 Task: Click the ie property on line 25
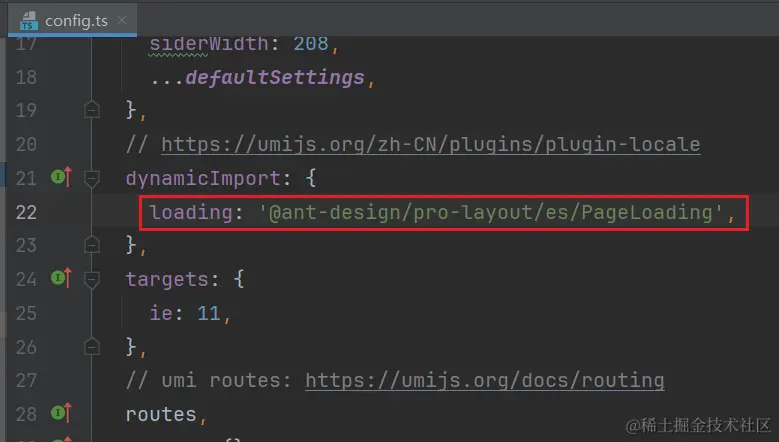161,313
